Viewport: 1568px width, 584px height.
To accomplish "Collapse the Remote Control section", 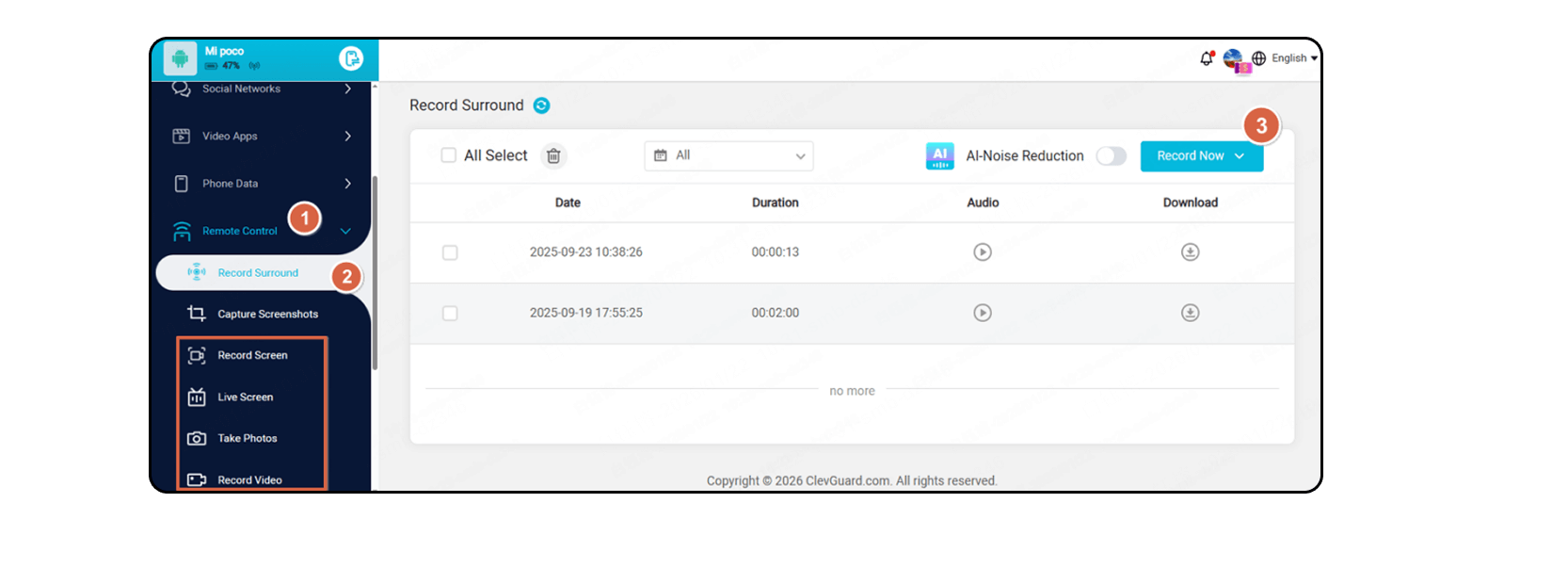I will (x=345, y=232).
